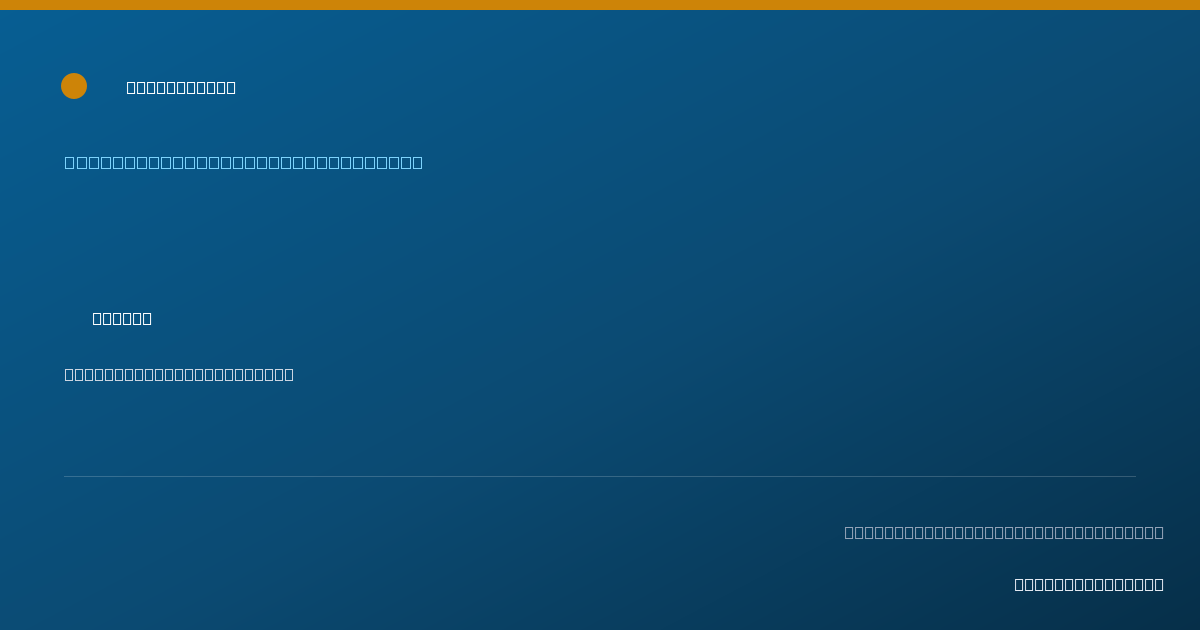Click the thin horizontal divider line
This screenshot has height=630, width=1200.
[x=600, y=476]
